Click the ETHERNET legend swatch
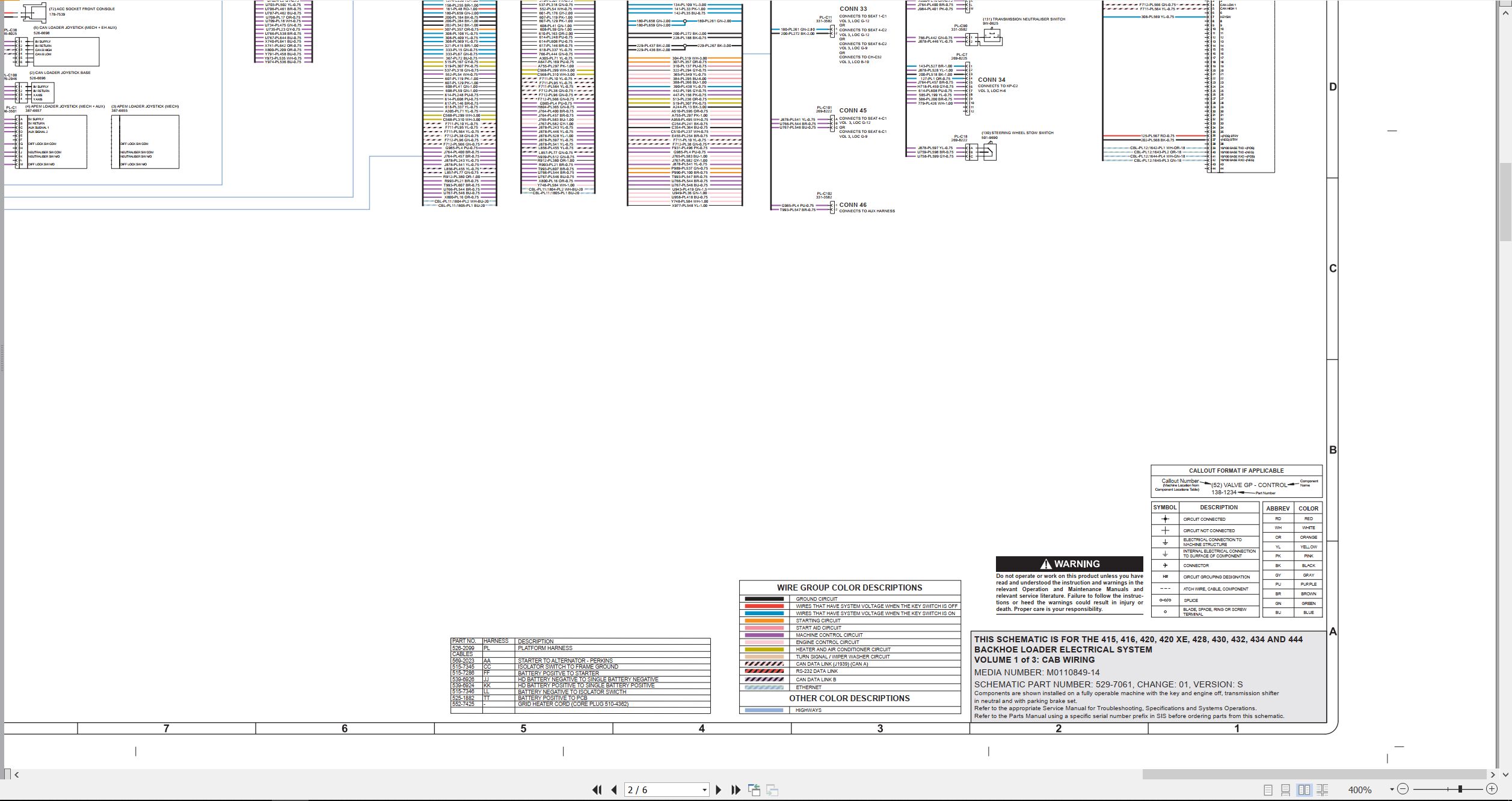Image resolution: width=1512 pixels, height=801 pixels. (x=764, y=687)
